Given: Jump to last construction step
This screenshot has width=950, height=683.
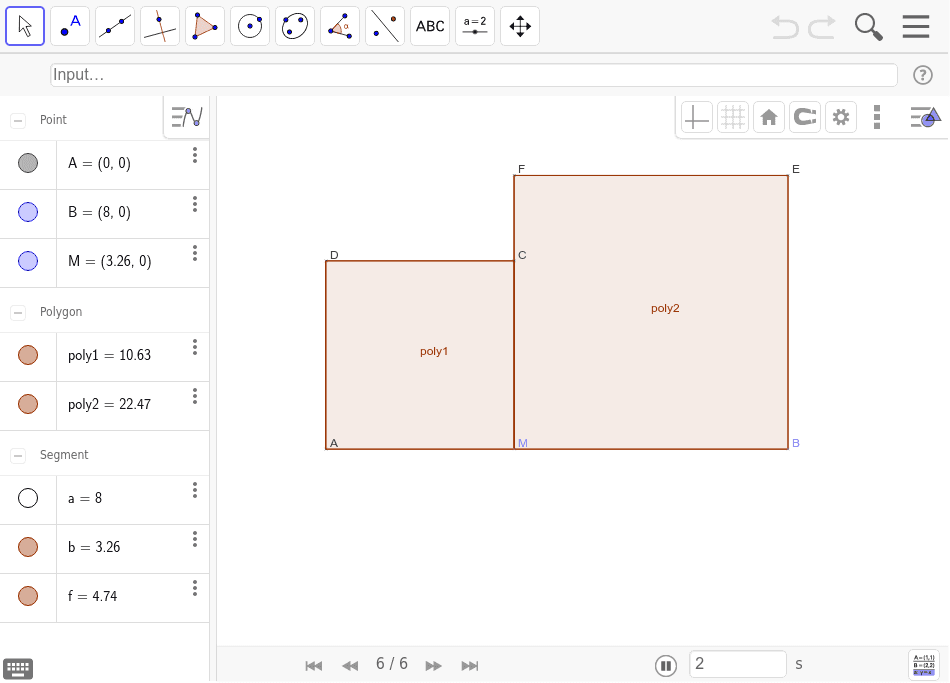Looking at the screenshot, I should coord(470,666).
